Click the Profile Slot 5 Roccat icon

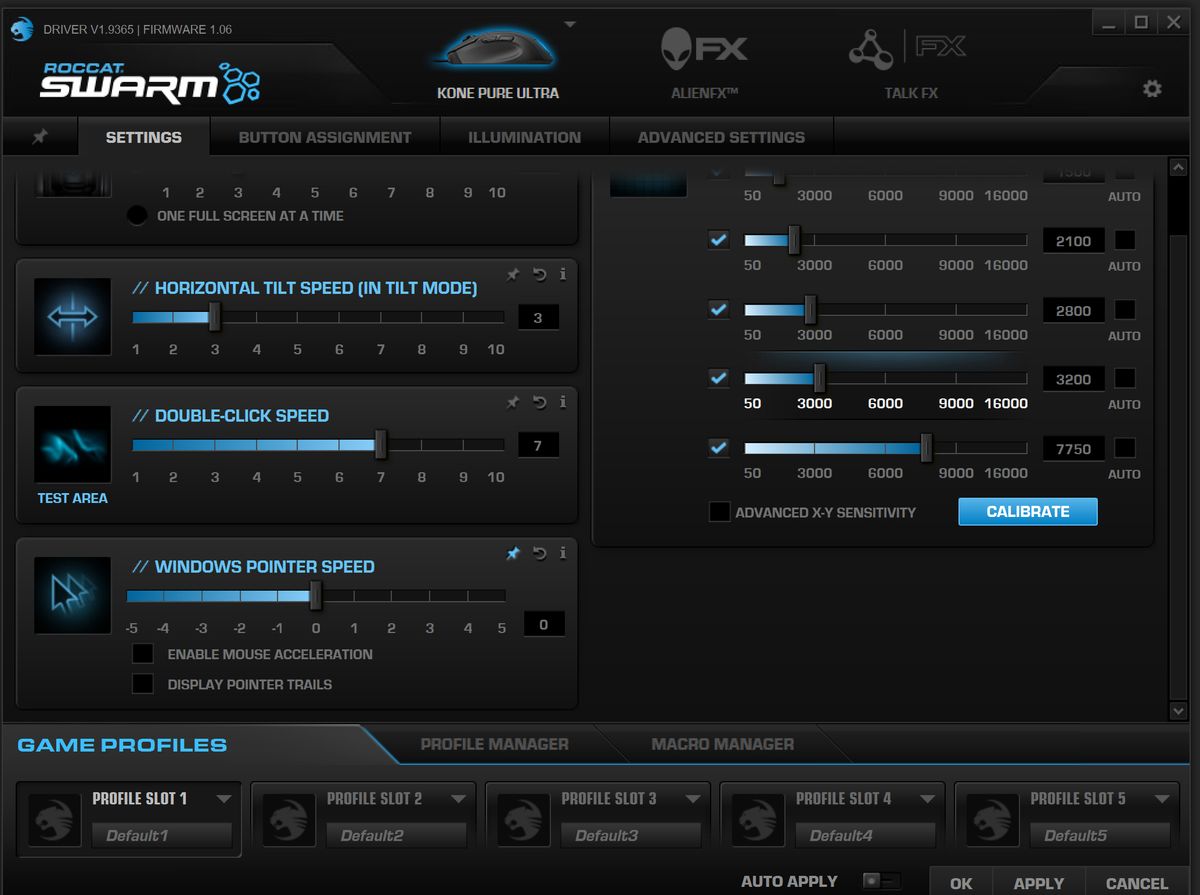pos(992,821)
